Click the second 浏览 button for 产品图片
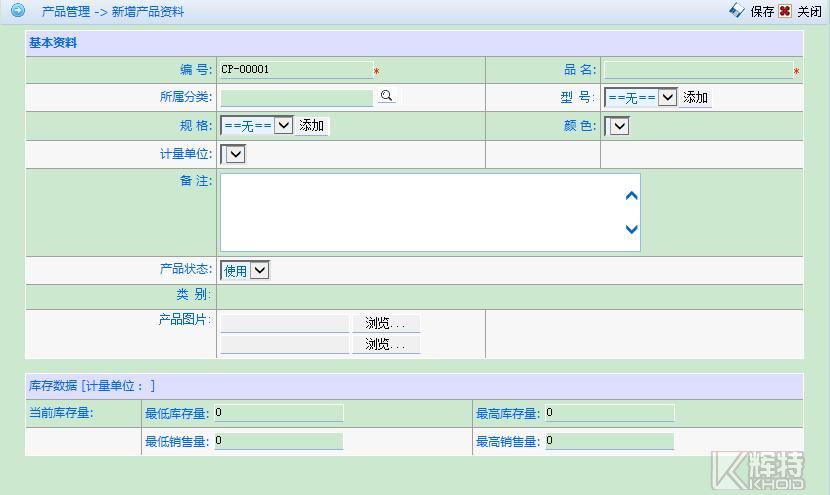830x495 pixels. tap(385, 345)
